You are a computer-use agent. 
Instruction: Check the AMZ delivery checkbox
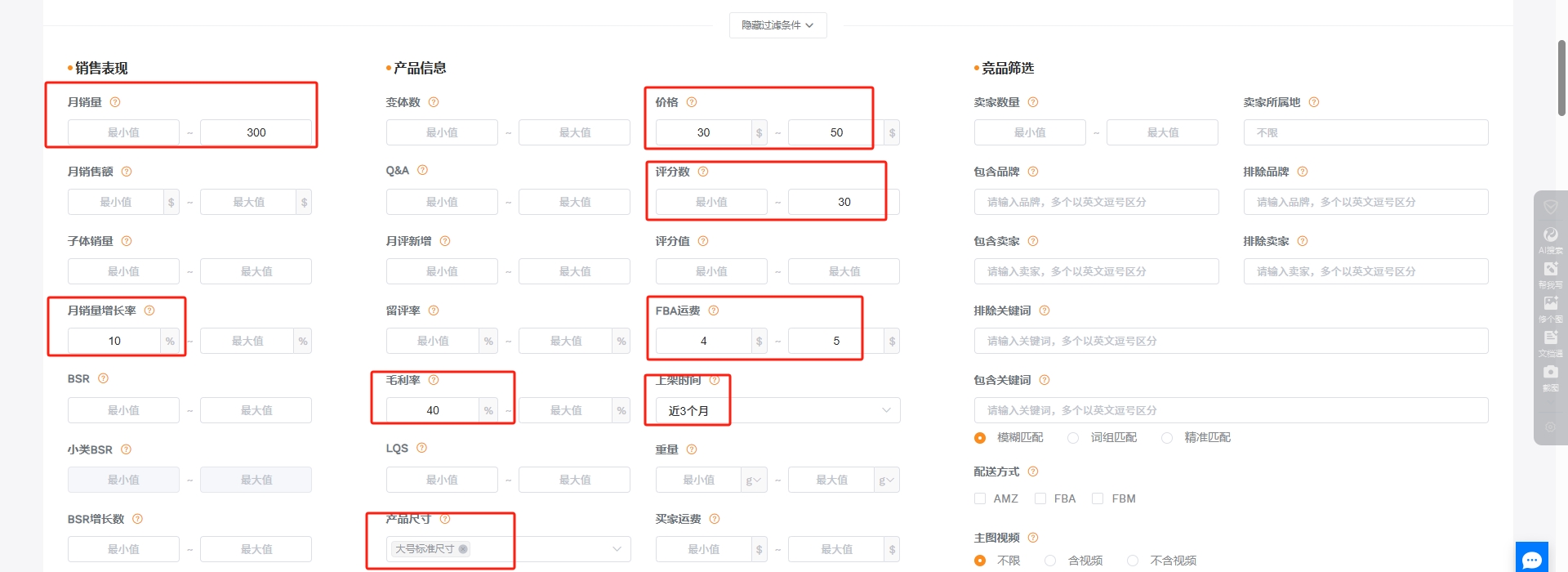[x=980, y=498]
